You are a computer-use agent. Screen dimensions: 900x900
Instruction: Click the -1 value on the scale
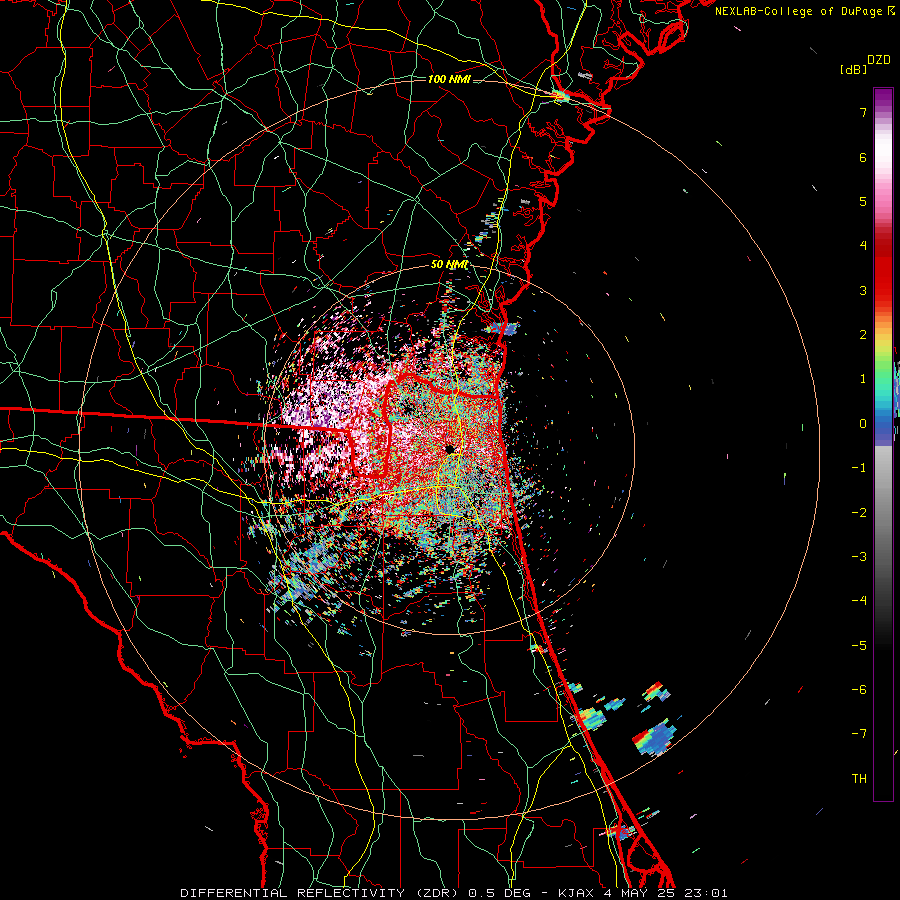click(859, 468)
